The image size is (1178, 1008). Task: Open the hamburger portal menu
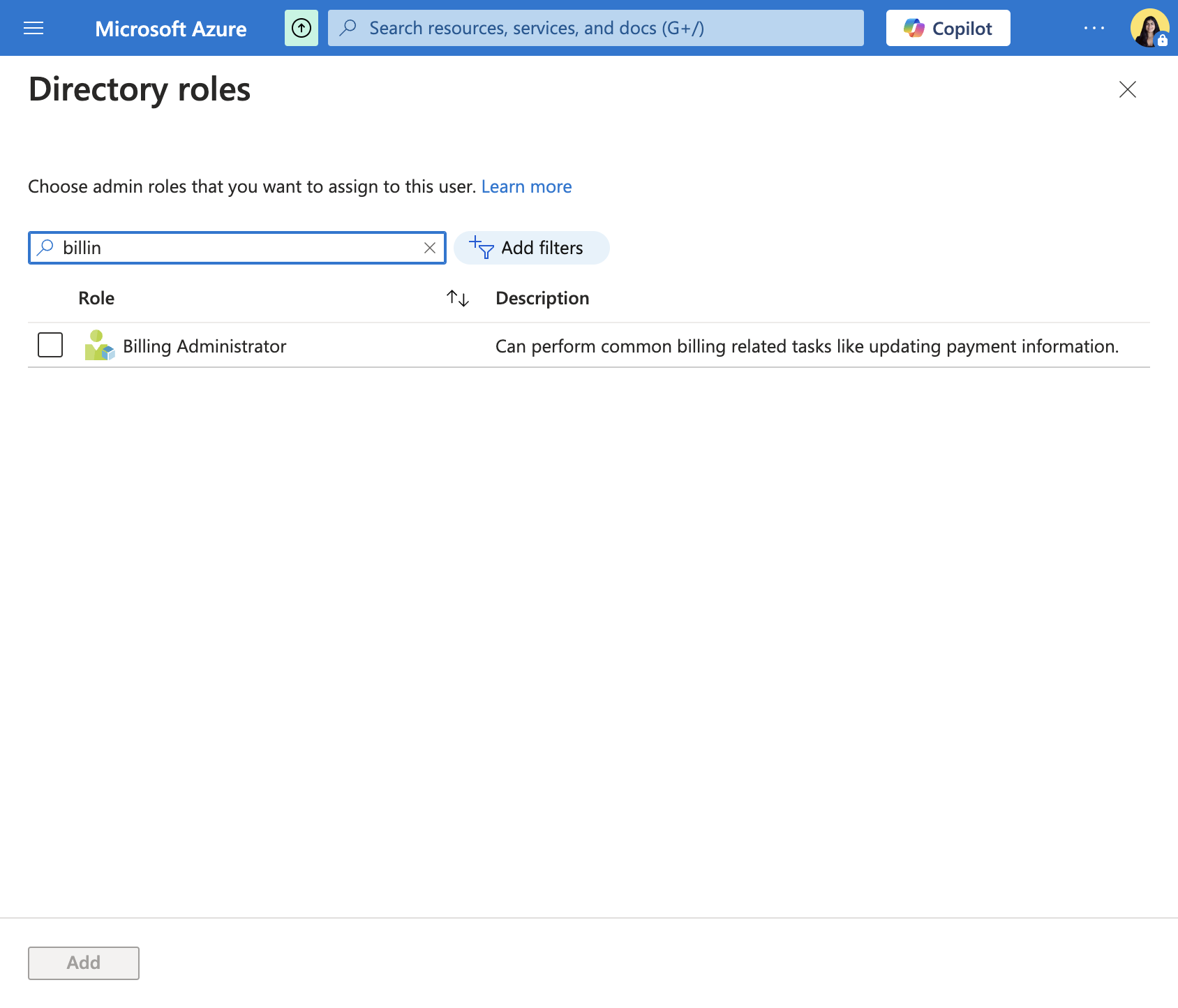(33, 28)
